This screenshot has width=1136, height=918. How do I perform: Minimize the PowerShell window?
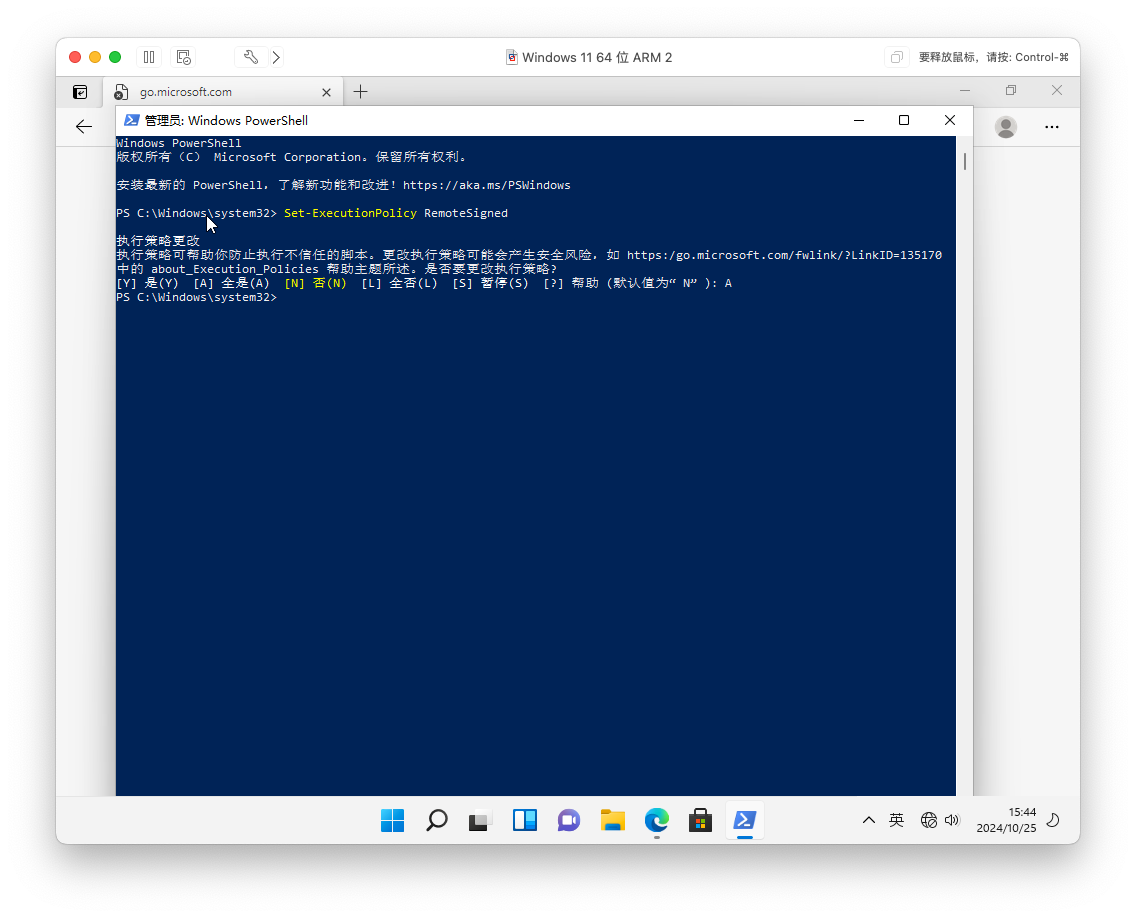pos(859,120)
